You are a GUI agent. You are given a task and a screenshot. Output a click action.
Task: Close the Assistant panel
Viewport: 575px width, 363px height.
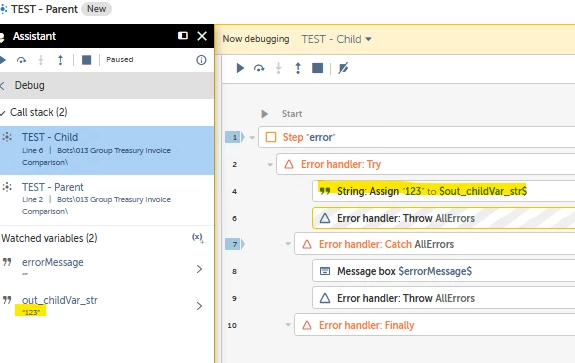(202, 36)
